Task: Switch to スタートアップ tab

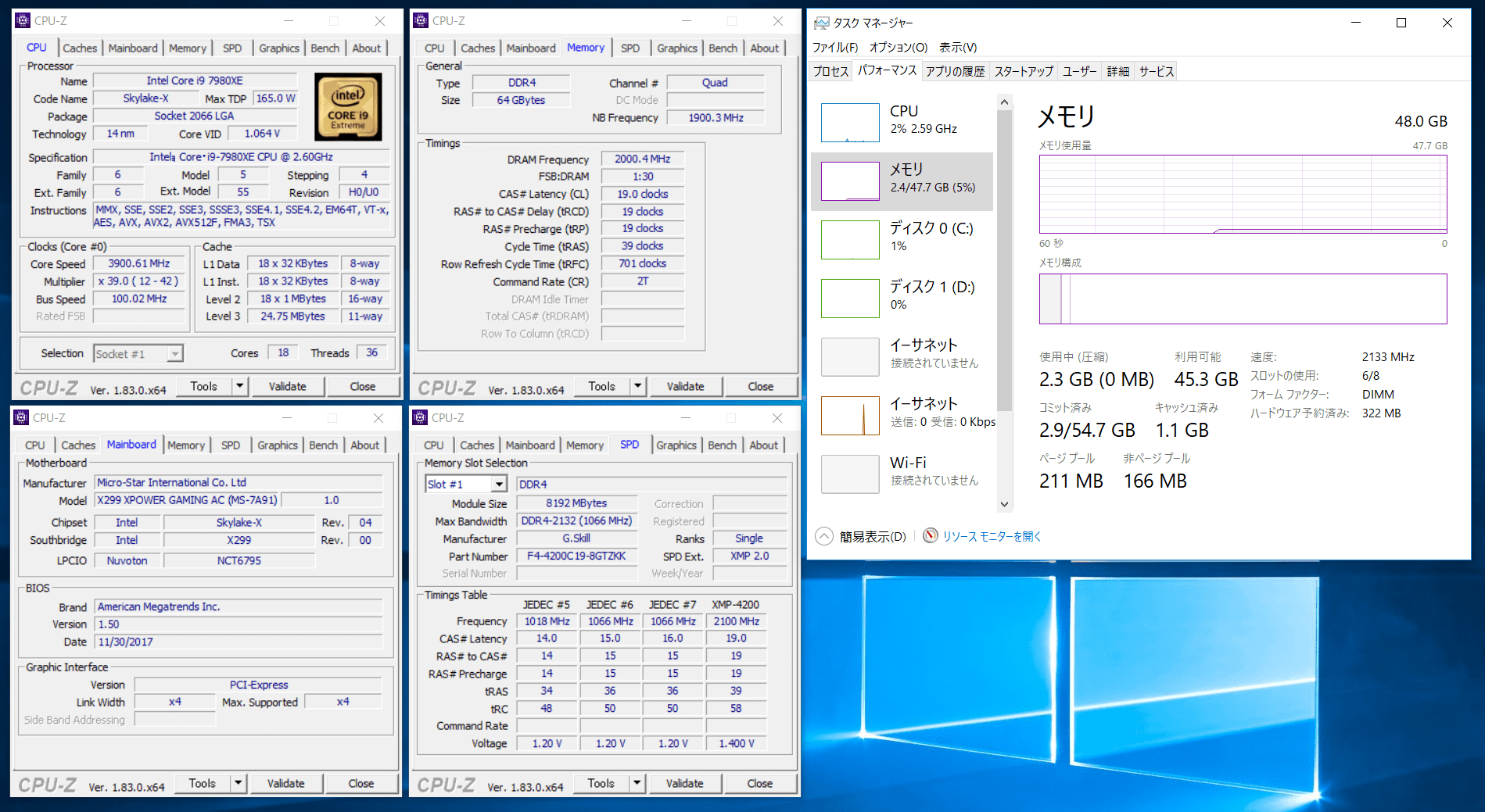Action: (x=1024, y=71)
